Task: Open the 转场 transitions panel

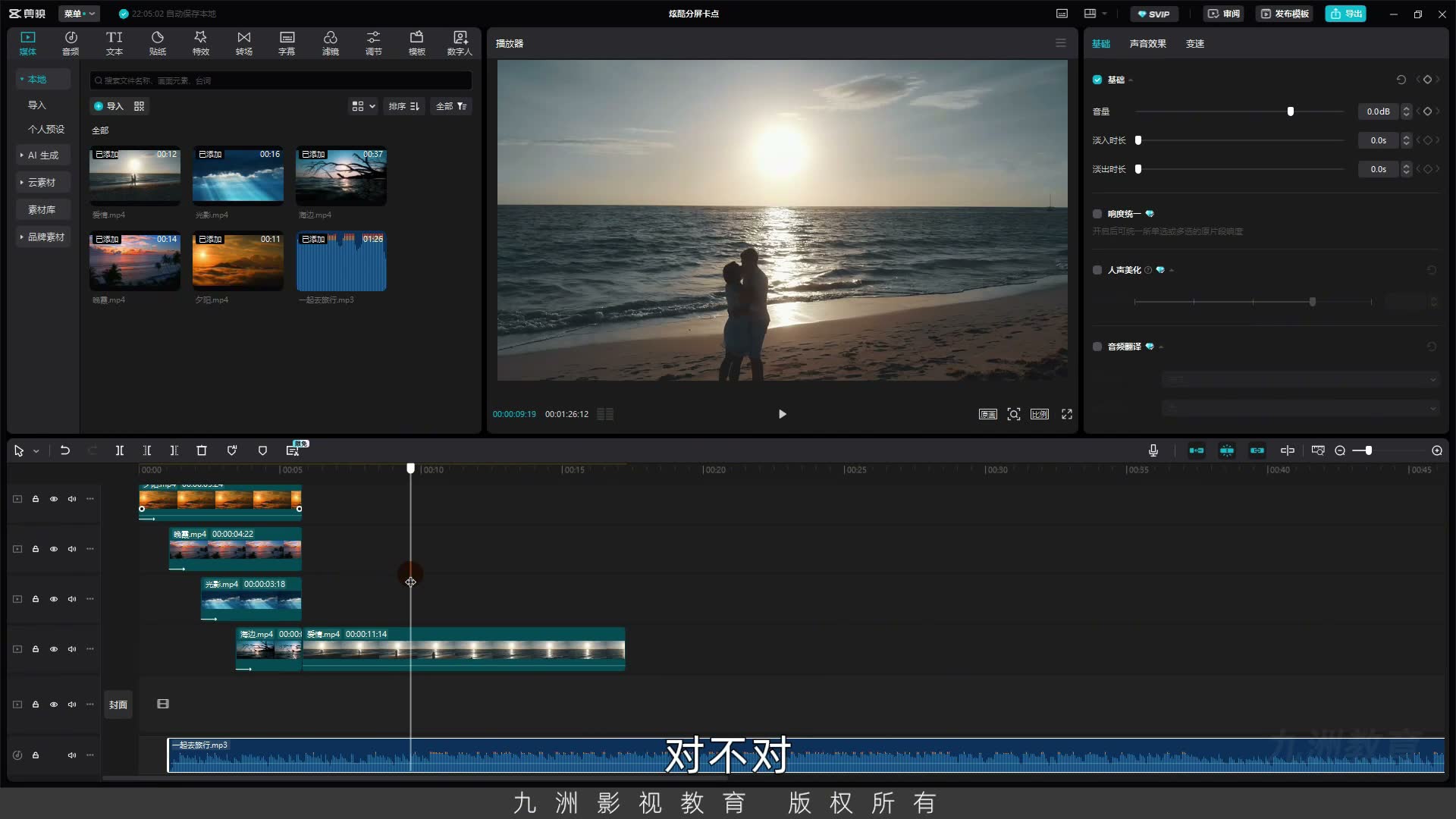Action: pyautogui.click(x=243, y=43)
